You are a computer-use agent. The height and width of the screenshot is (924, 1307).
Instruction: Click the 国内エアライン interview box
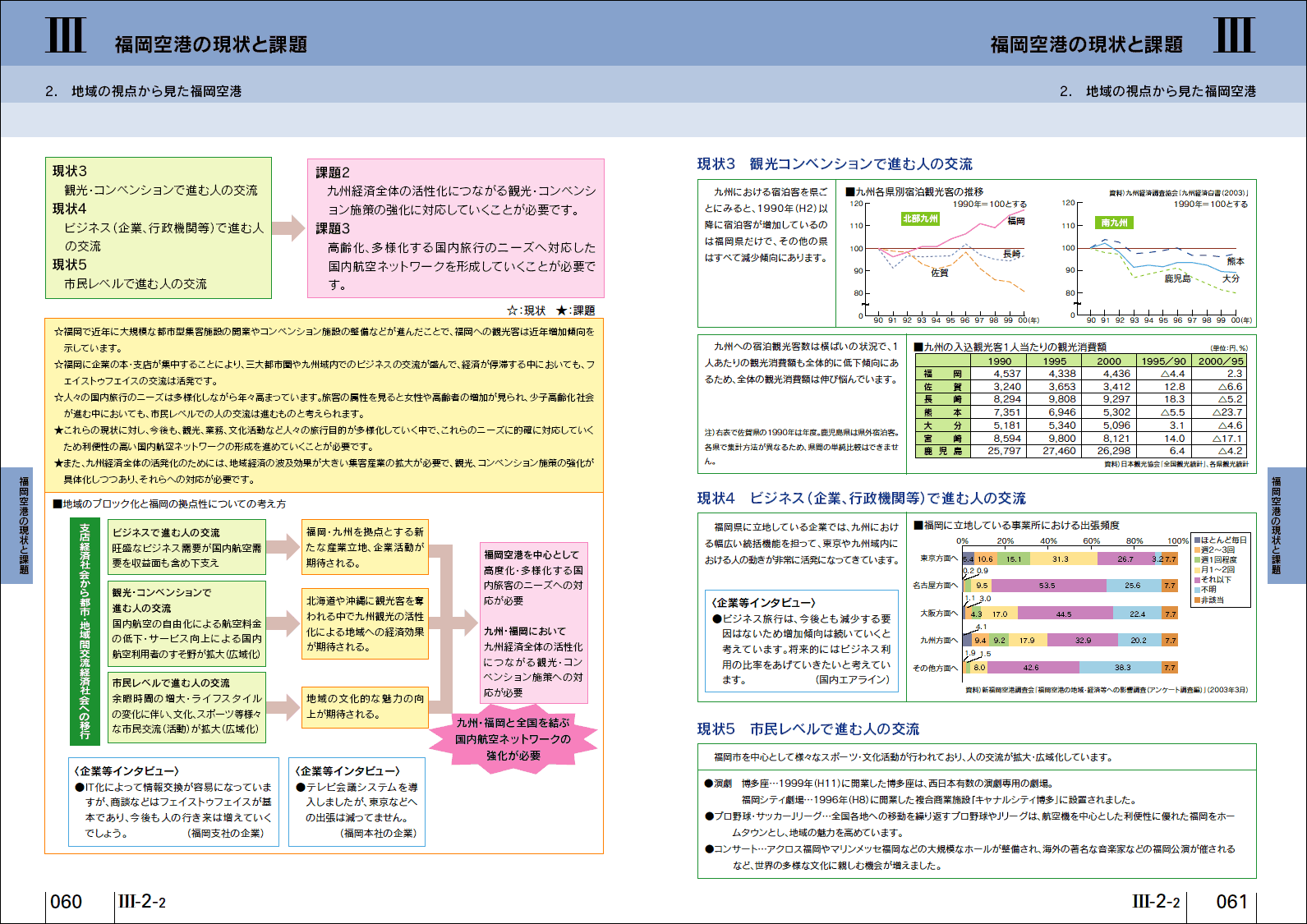(x=801, y=641)
